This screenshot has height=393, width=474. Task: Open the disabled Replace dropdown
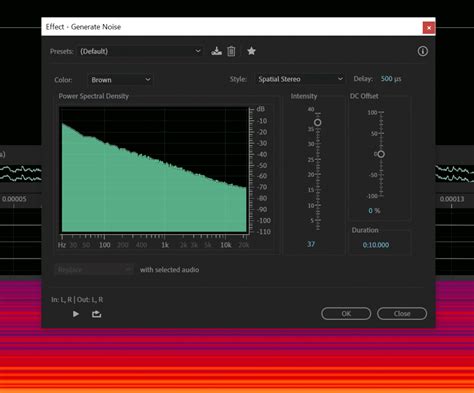(94, 269)
